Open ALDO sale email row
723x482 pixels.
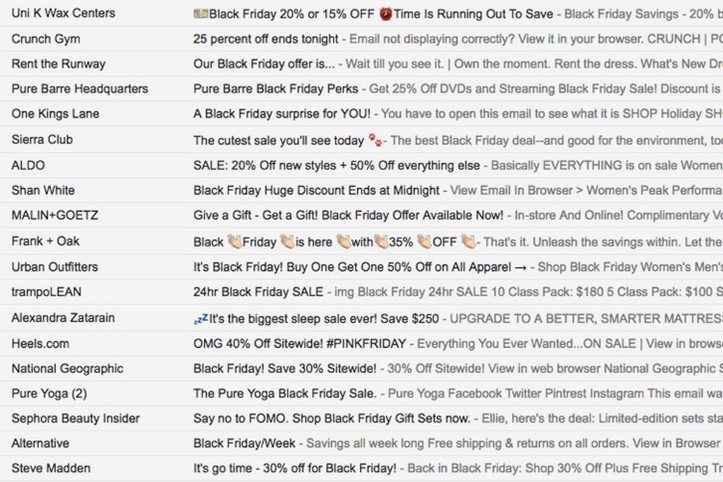point(362,165)
